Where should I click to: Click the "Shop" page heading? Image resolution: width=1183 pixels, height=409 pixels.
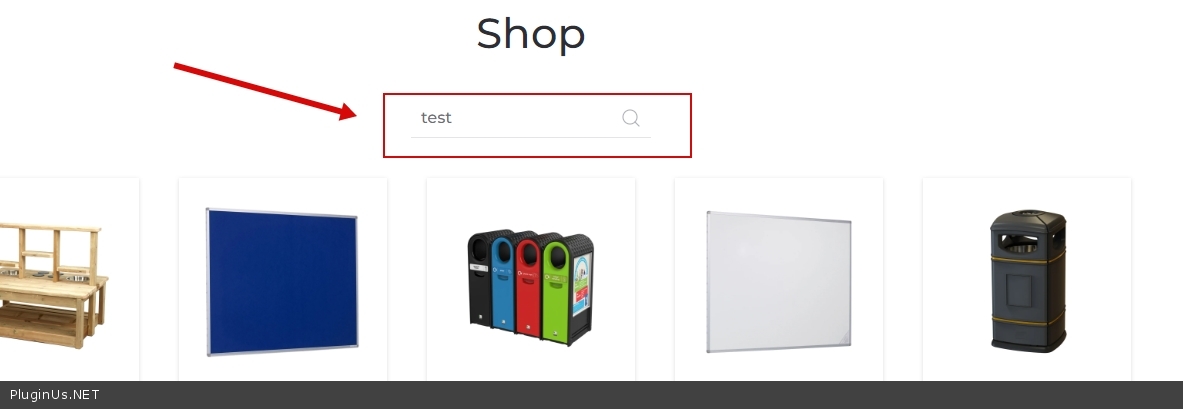(x=530, y=34)
